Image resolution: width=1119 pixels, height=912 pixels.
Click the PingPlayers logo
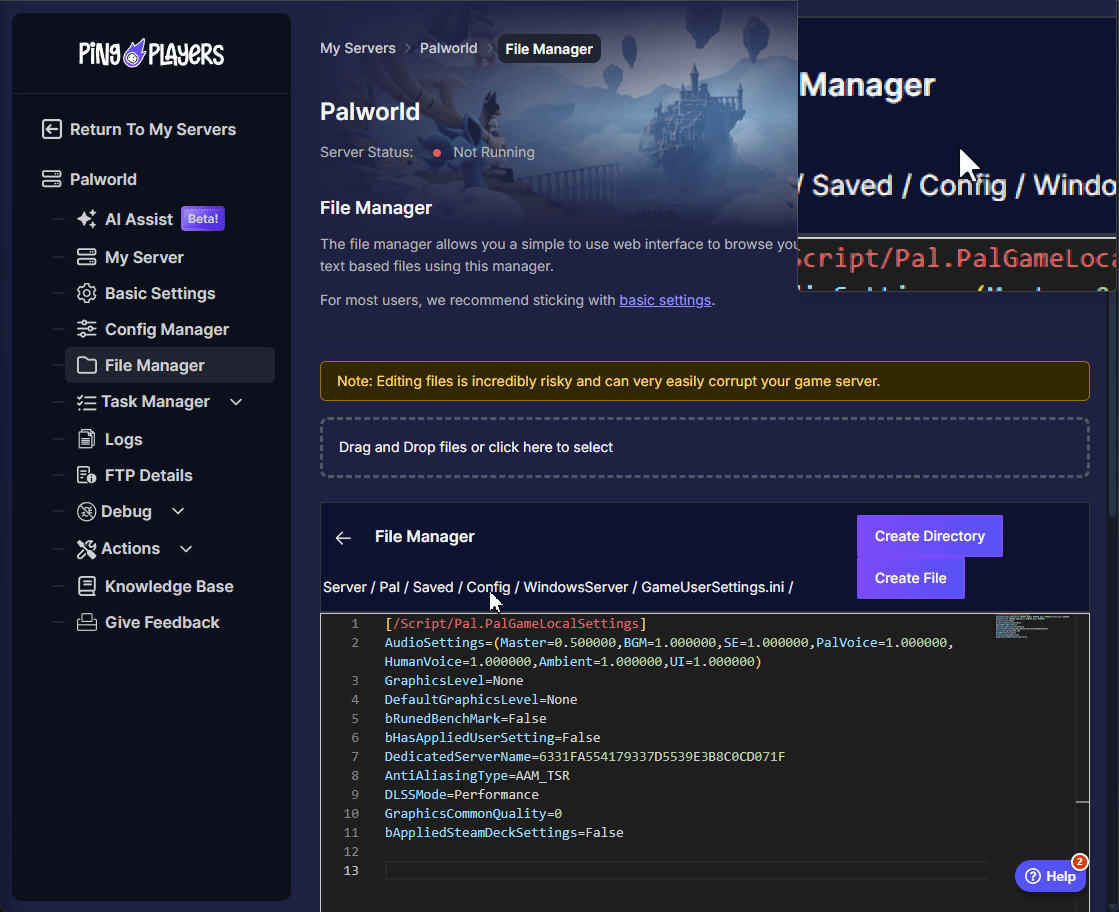(x=151, y=54)
